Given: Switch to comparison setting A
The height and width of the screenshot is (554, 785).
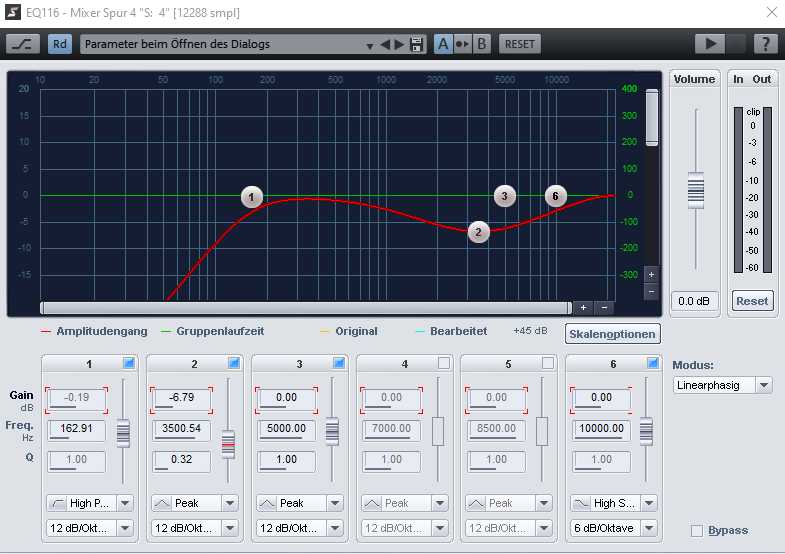Looking at the screenshot, I should [443, 44].
